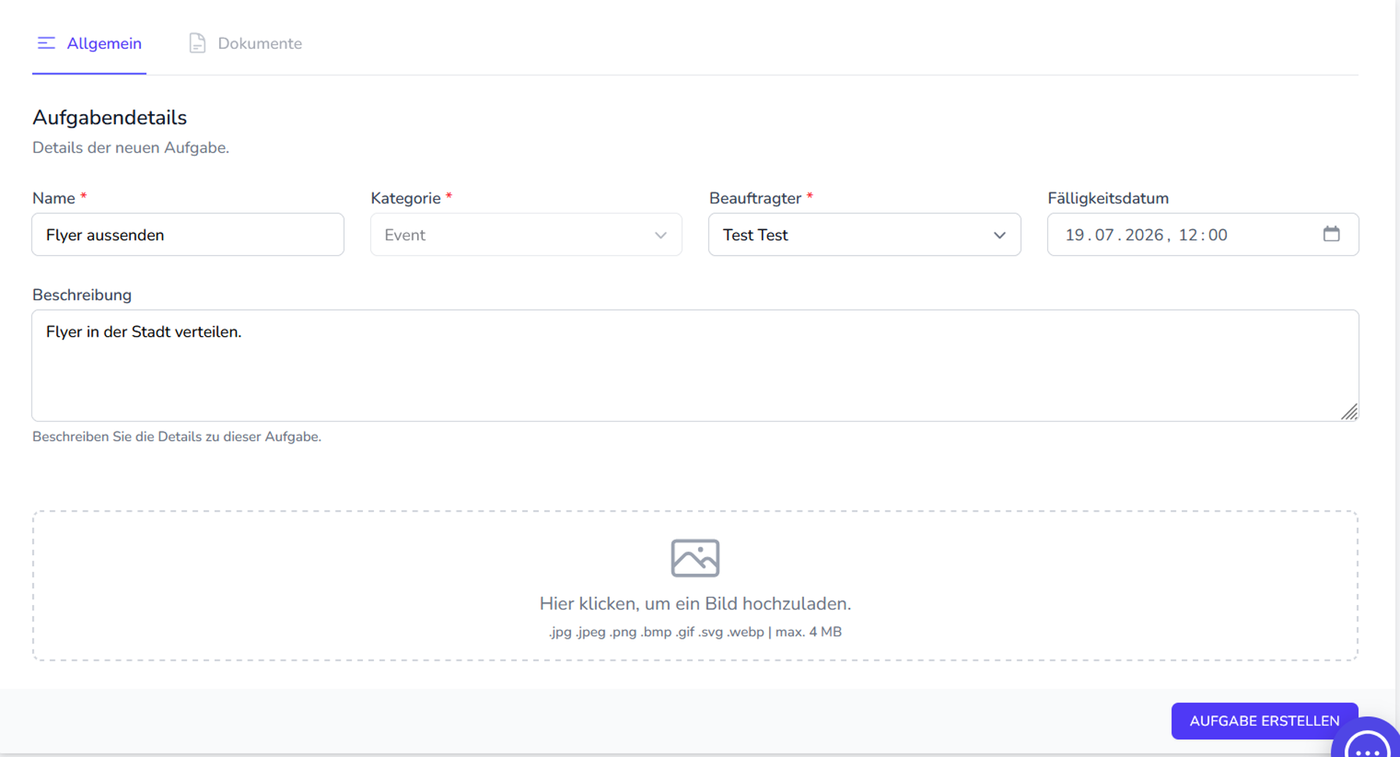Viewport: 1400px width, 757px height.
Task: Switch to the Allgemein tab
Action: (89, 44)
